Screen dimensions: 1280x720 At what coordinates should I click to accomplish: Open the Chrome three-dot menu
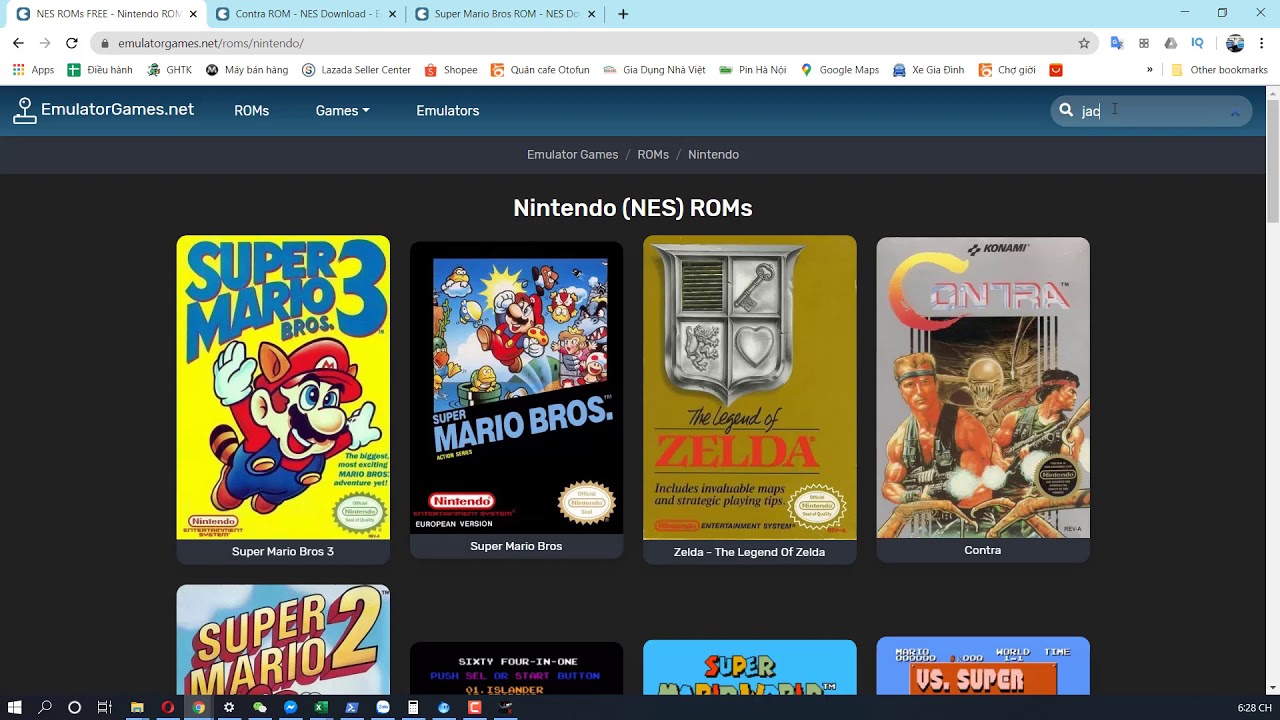[1262, 43]
